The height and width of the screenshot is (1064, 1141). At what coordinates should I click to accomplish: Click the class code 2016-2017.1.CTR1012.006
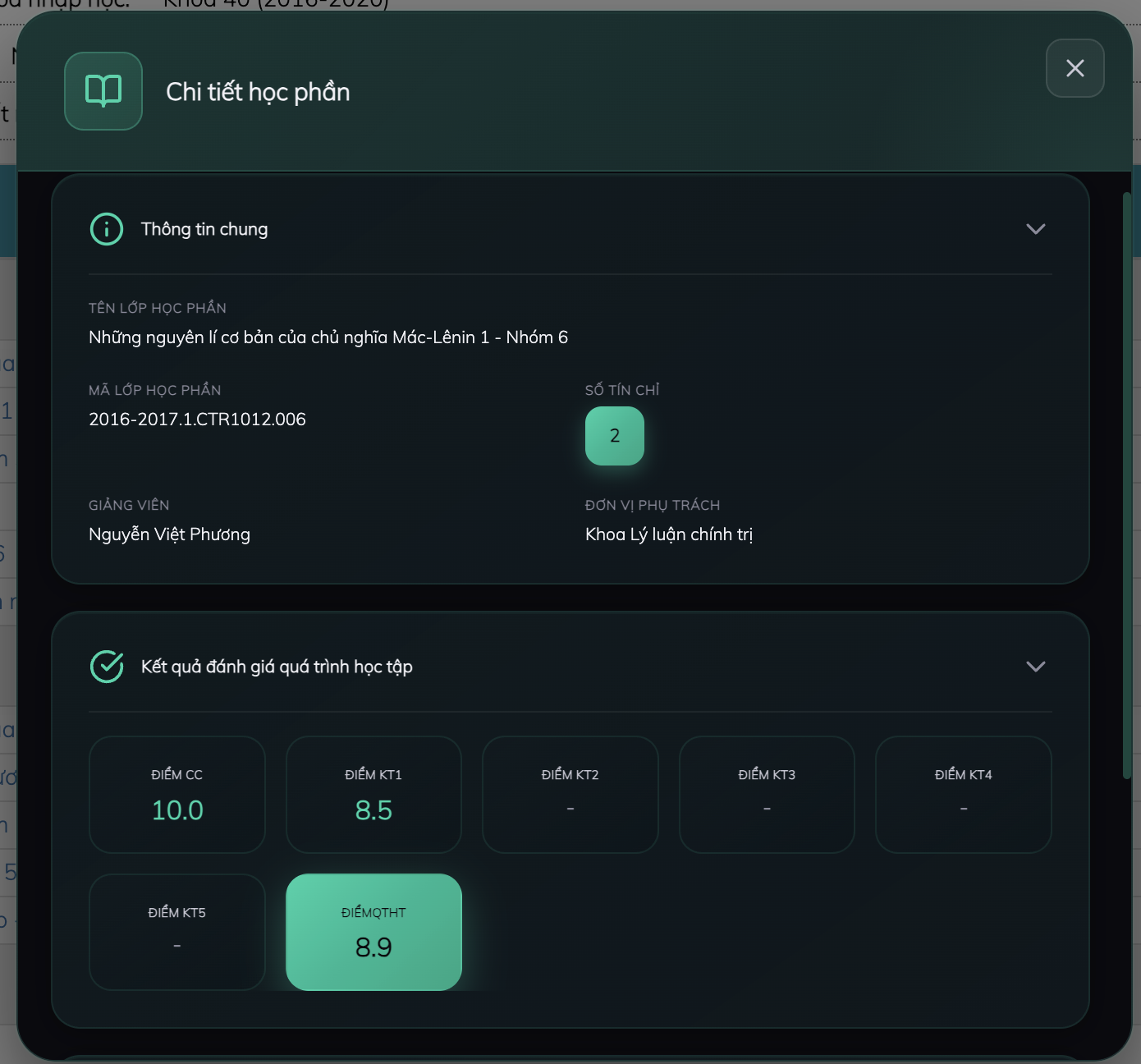197,420
